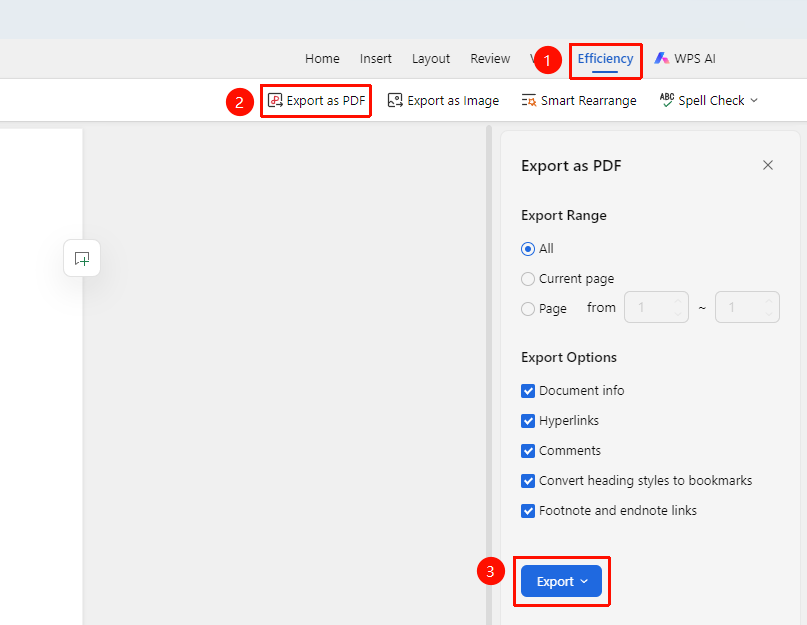Open the Home tab
This screenshot has height=625, width=807.
(322, 59)
